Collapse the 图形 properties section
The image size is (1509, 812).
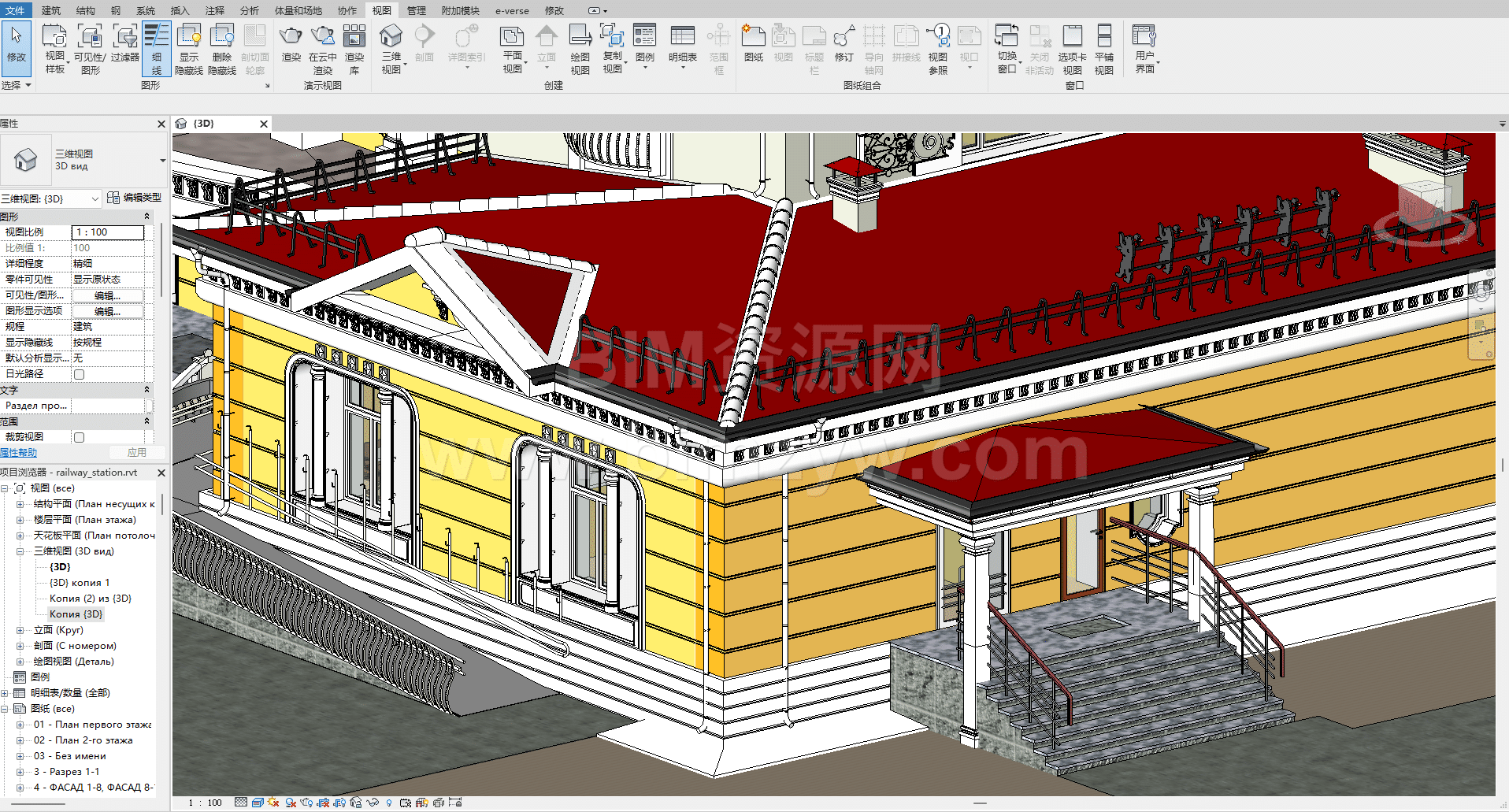146,217
